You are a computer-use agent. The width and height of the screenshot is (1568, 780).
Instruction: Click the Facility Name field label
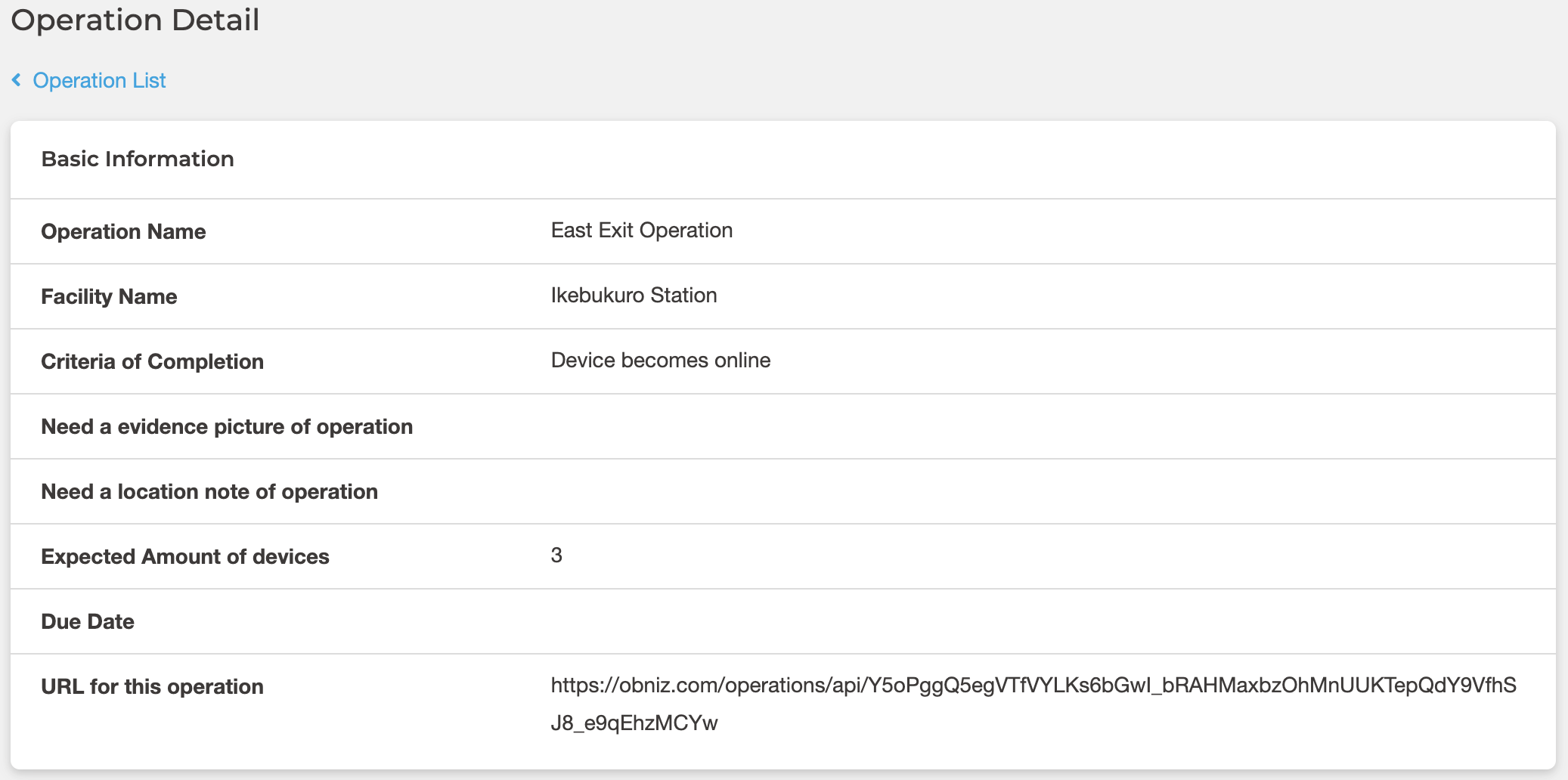coord(109,296)
